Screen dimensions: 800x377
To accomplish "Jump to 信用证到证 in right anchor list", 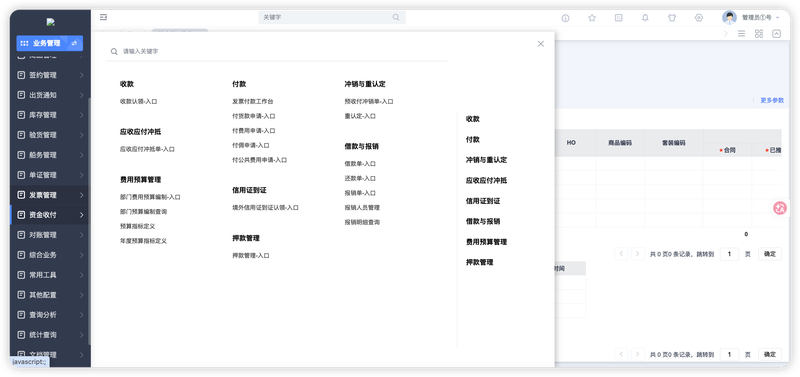I will [x=483, y=201].
